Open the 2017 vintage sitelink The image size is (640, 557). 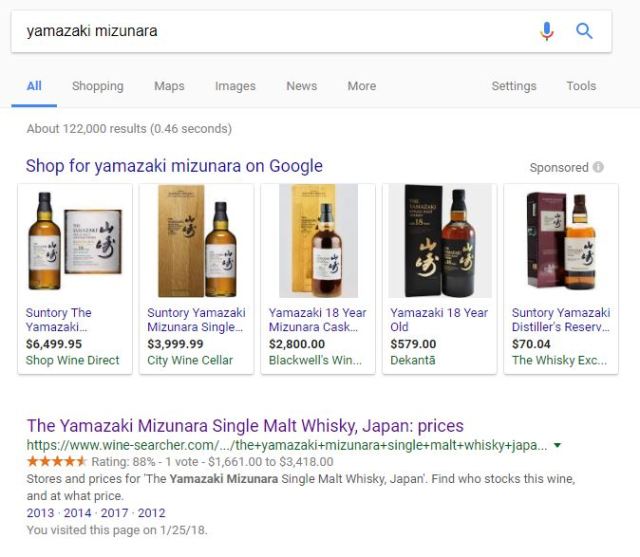[114, 513]
